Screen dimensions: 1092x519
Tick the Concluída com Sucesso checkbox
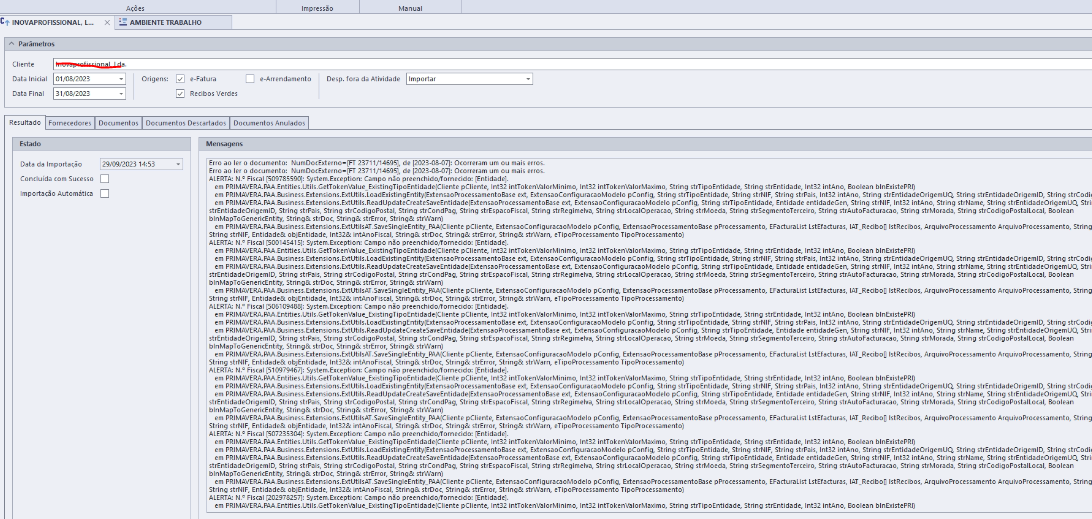(104, 178)
